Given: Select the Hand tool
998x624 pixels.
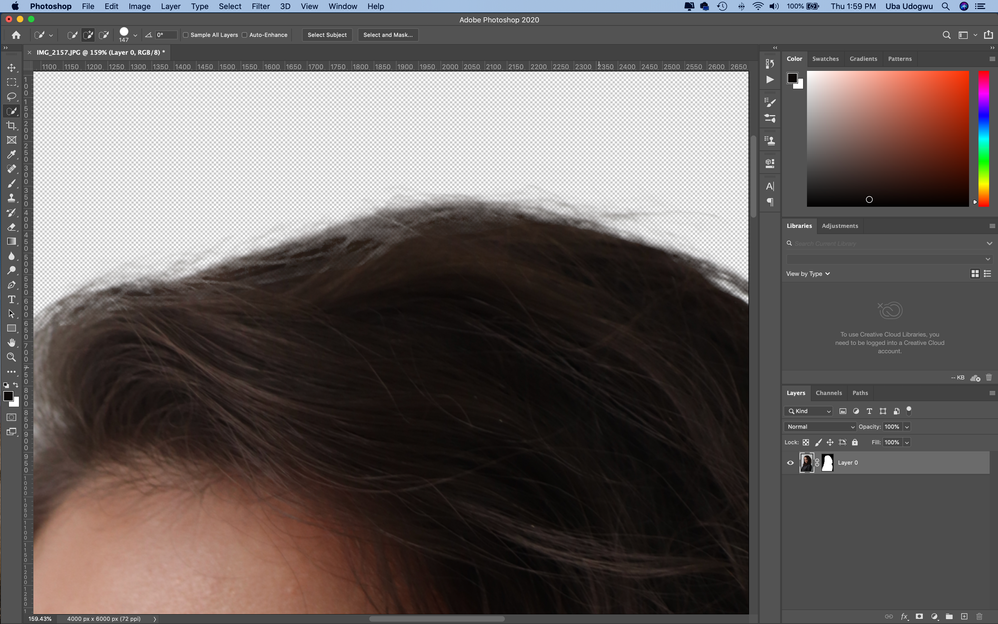Looking at the screenshot, I should tap(11, 343).
